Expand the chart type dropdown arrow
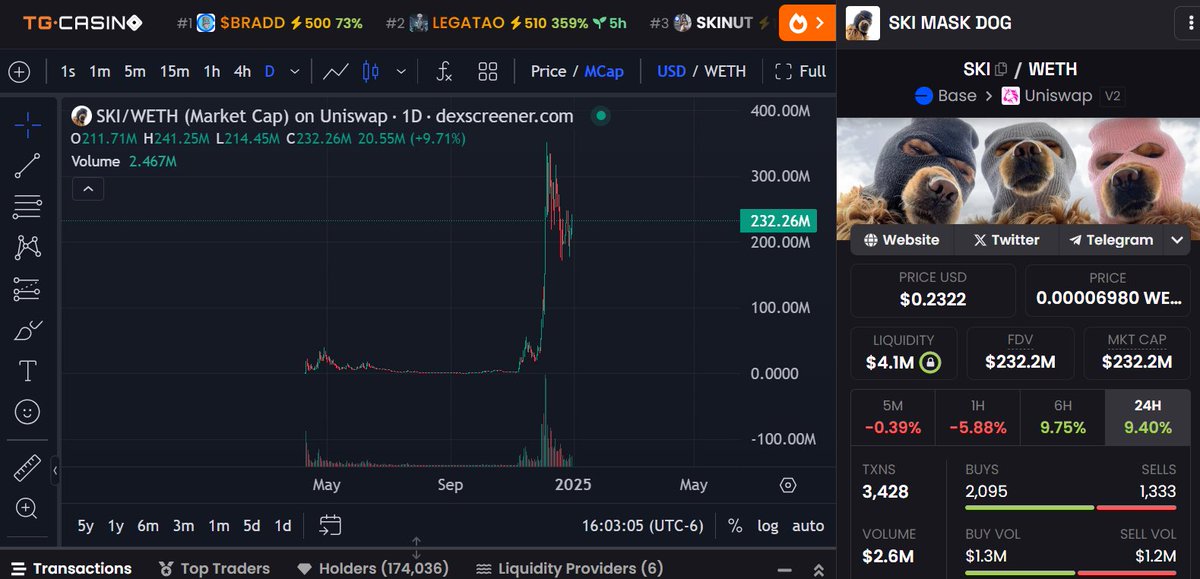This screenshot has width=1200, height=579. [x=401, y=72]
